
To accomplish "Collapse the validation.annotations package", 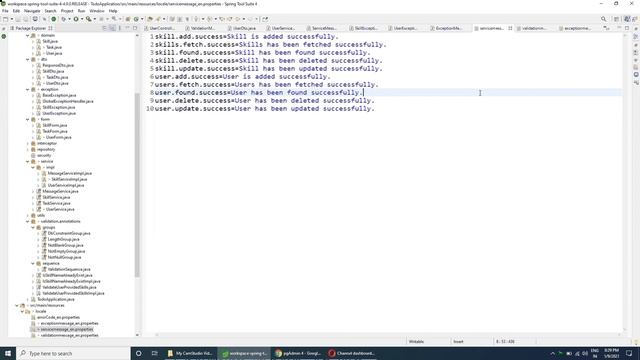I will pyautogui.click(x=28, y=222).
